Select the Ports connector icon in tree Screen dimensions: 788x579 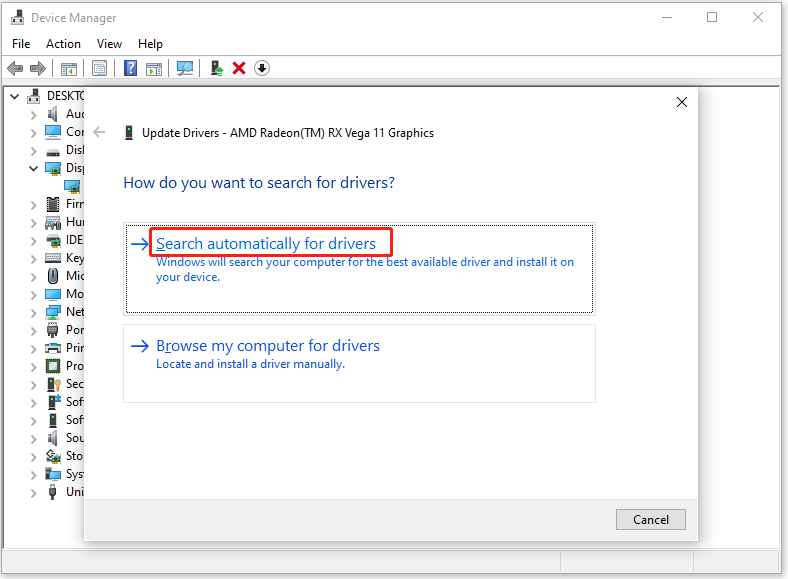(x=53, y=330)
